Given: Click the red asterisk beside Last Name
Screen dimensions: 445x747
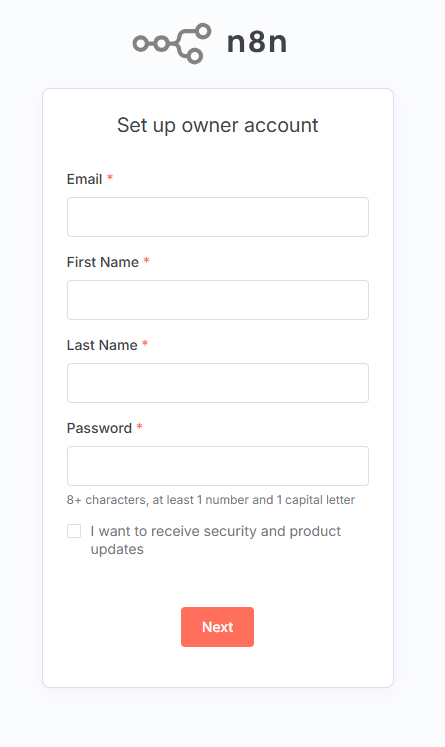Looking at the screenshot, I should [x=145, y=344].
